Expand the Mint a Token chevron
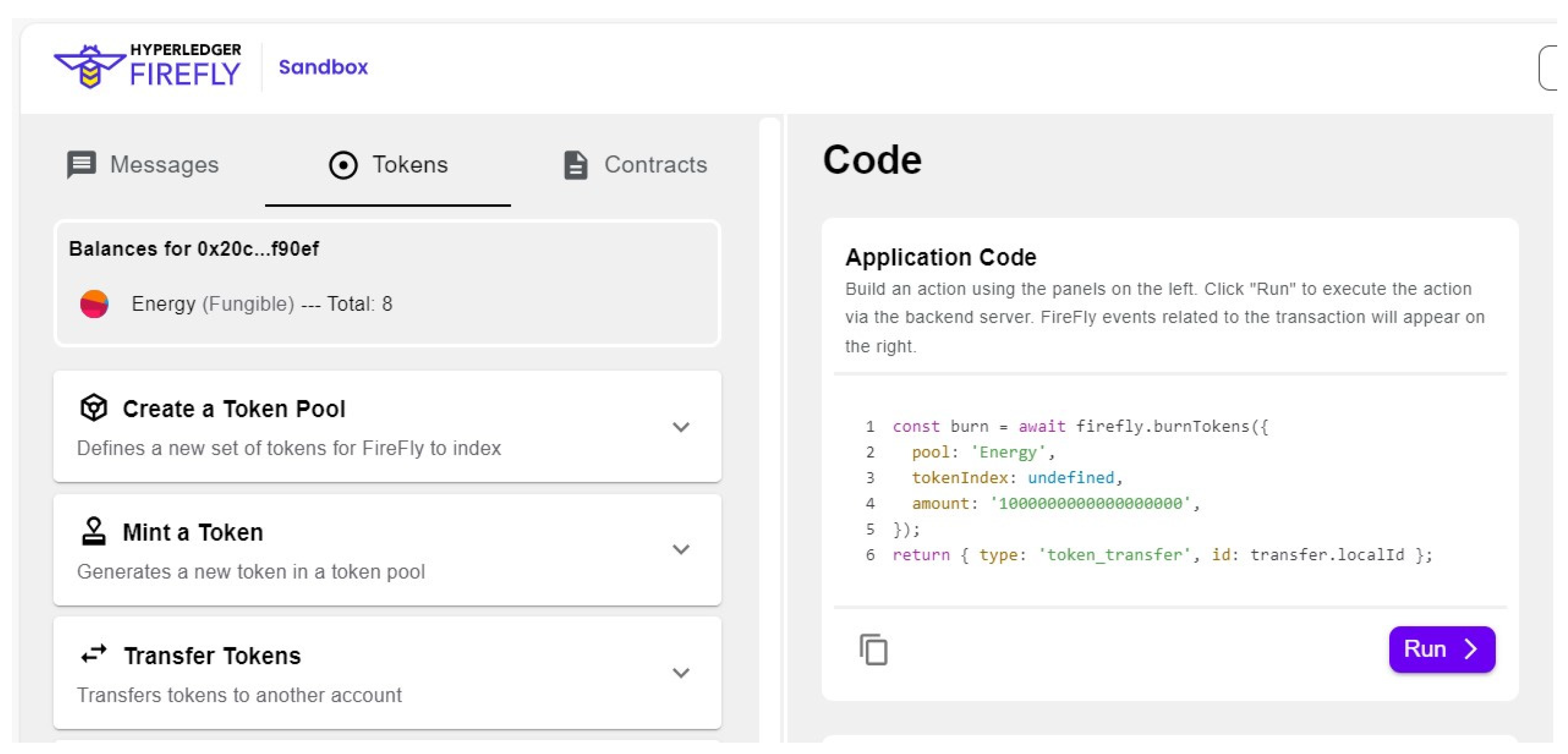 681,550
